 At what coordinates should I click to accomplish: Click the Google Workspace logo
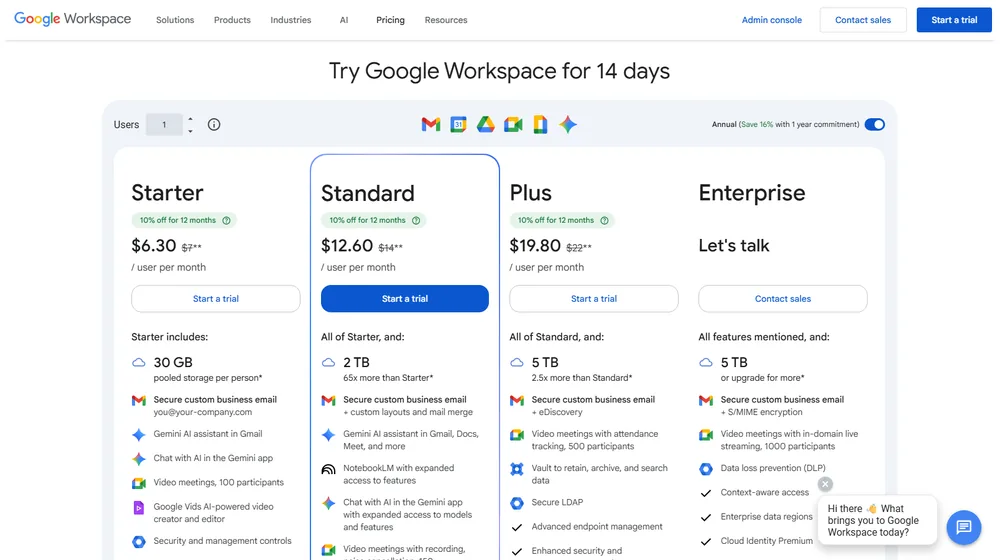point(72,19)
